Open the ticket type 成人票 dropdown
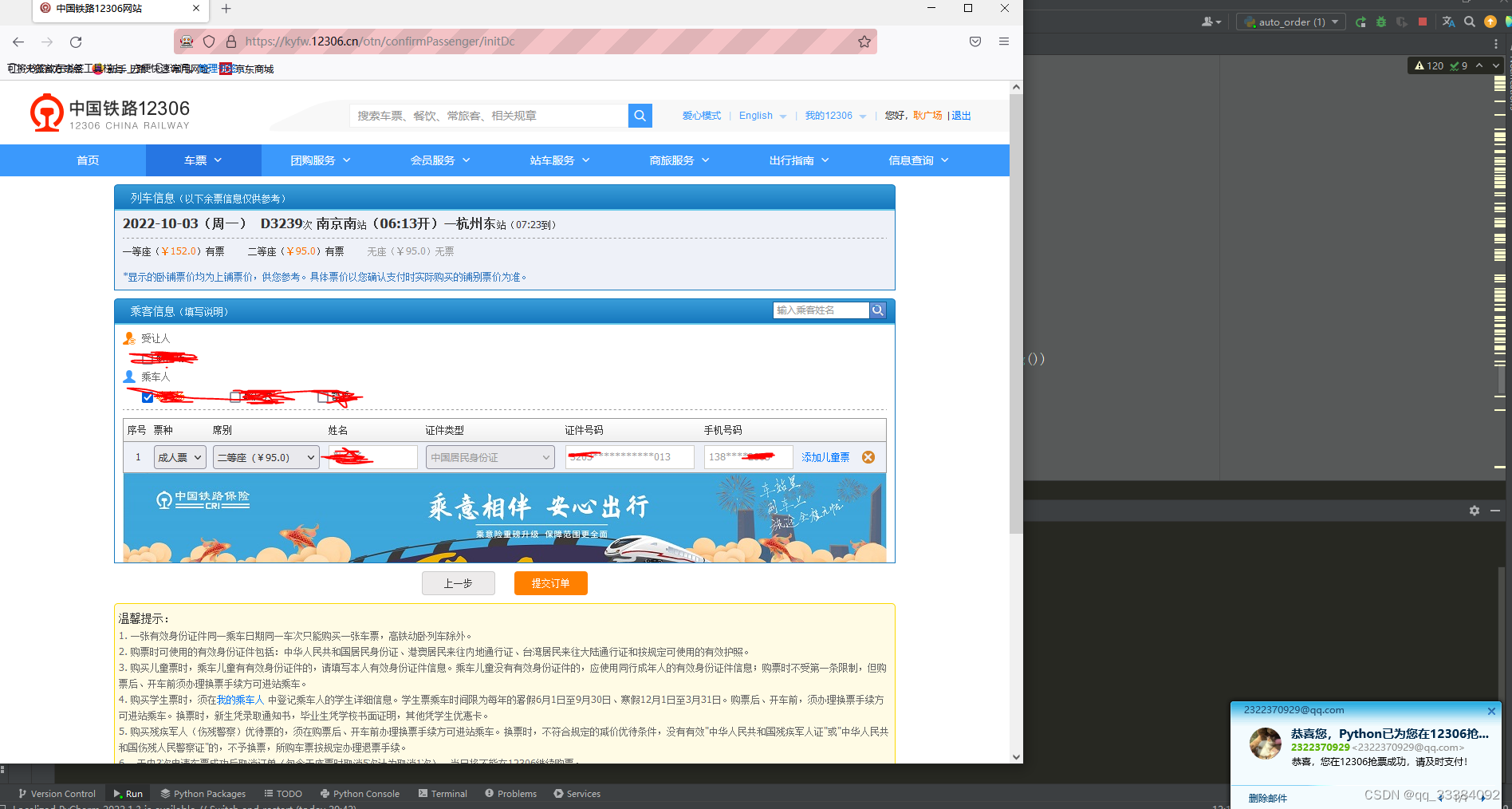 (x=180, y=457)
